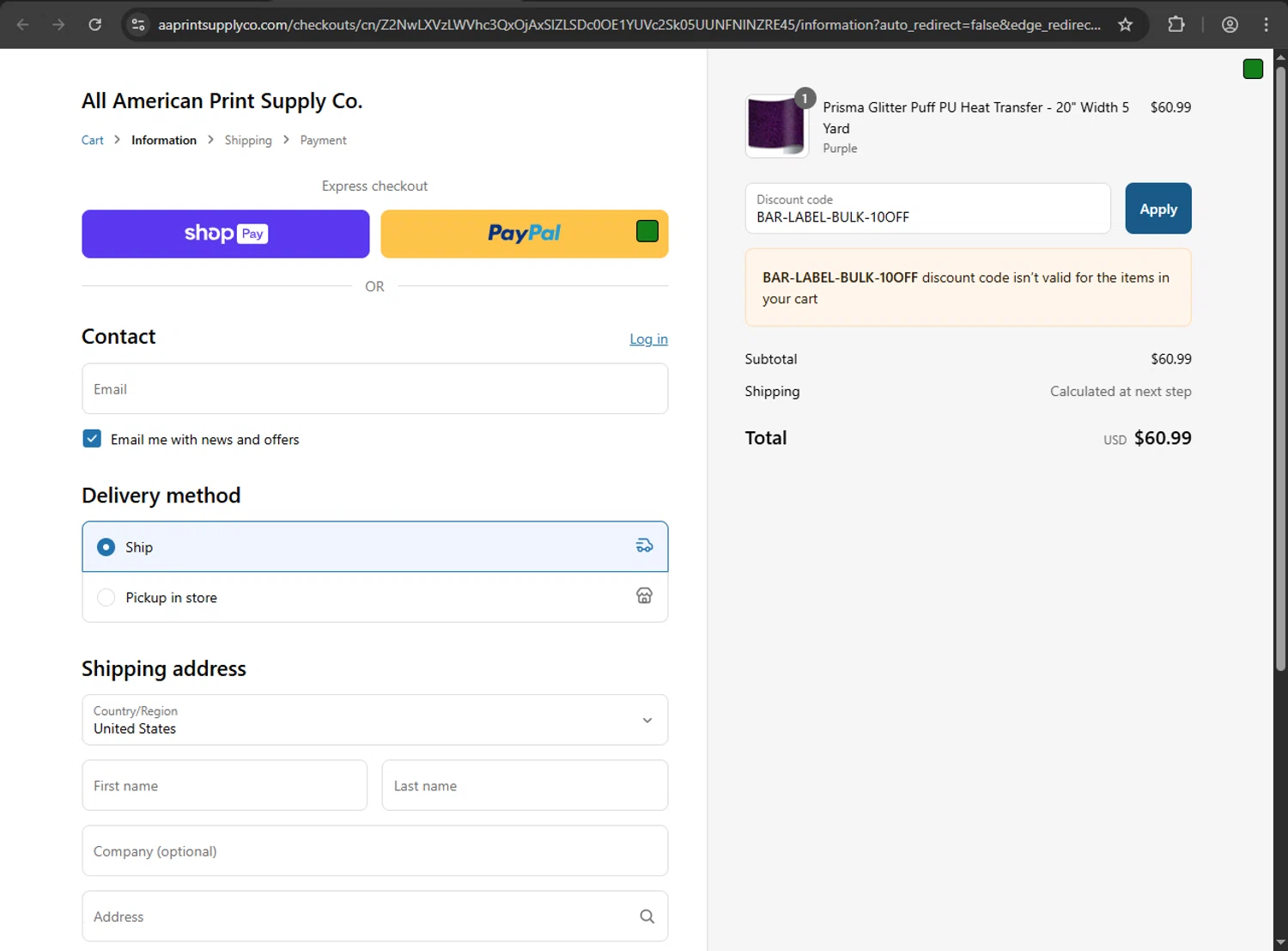Click the Email input field

(374, 389)
